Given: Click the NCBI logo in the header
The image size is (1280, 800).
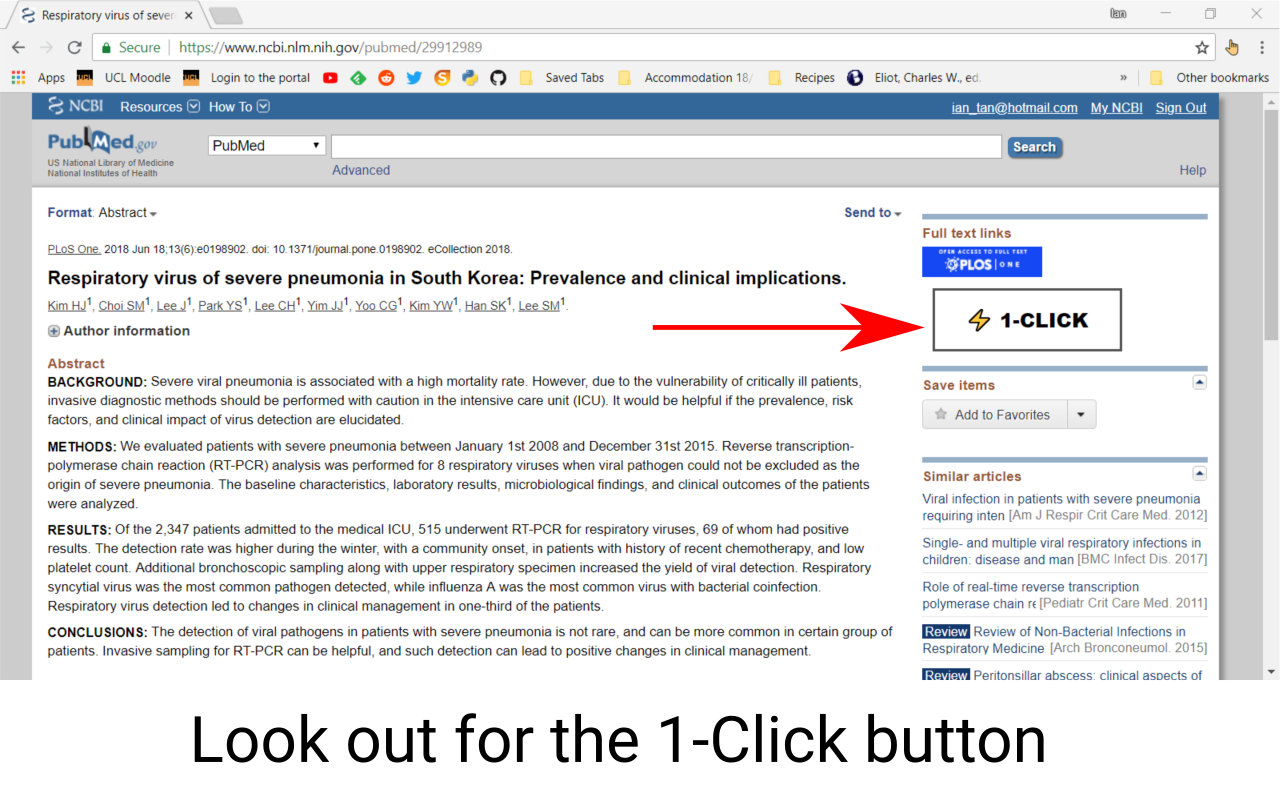Looking at the screenshot, I should point(76,107).
